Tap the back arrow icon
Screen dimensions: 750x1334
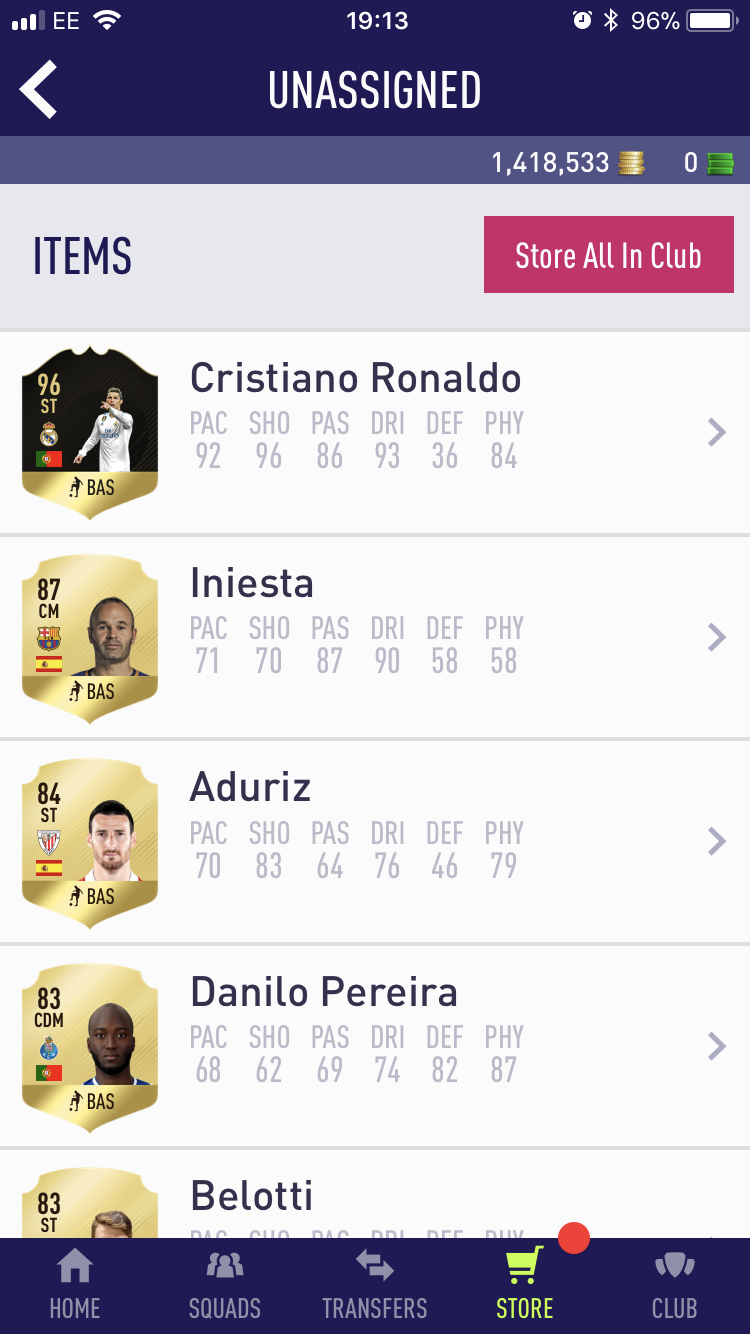[38, 89]
